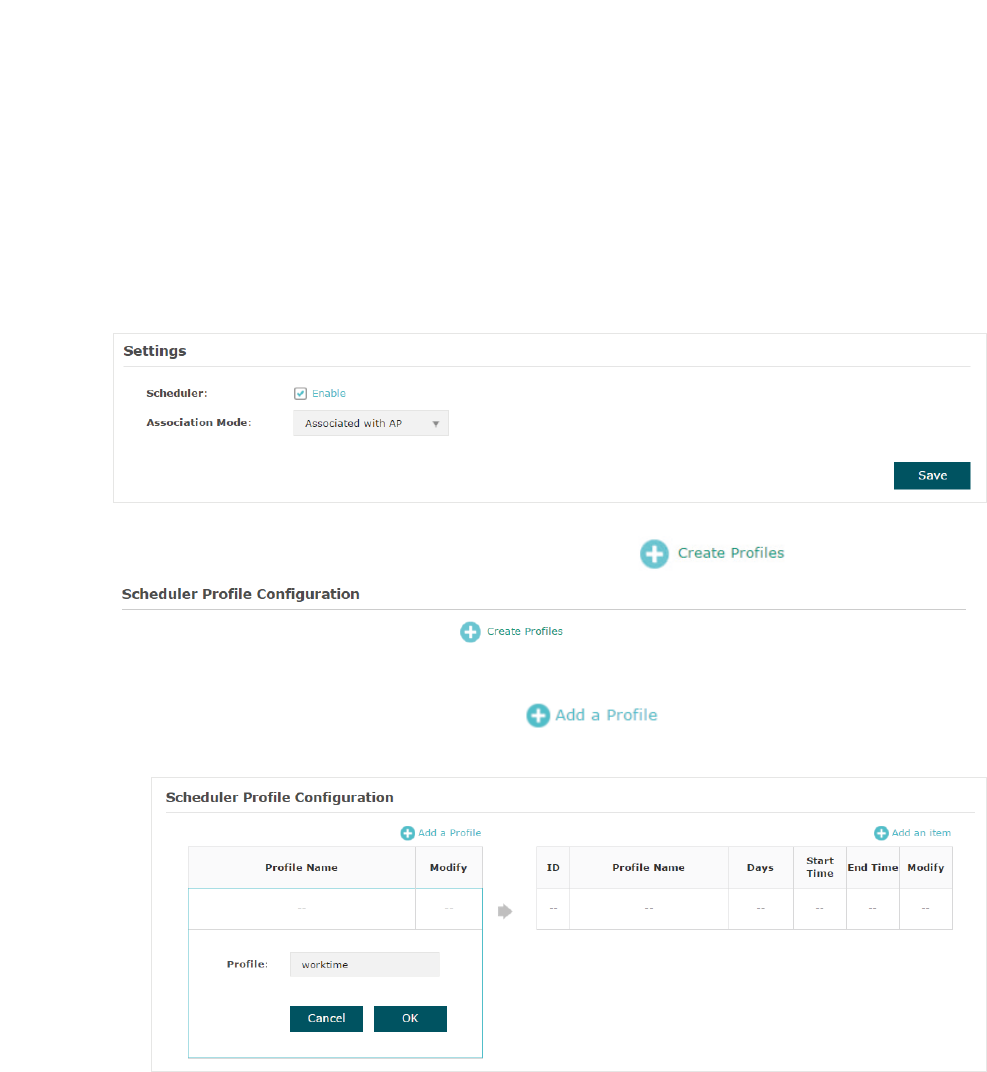Click the gray arrow between the tables
The image size is (987, 1072).
(505, 911)
